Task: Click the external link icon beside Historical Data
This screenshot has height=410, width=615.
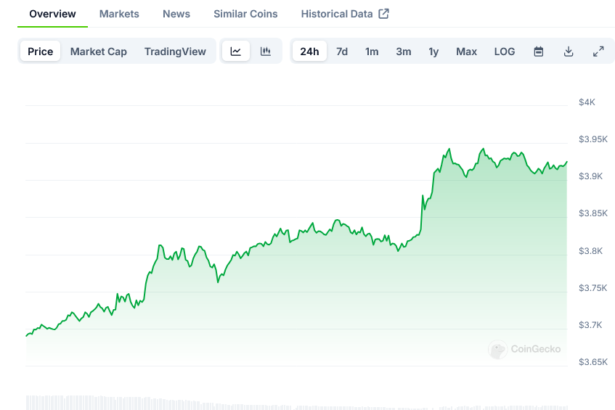Action: point(383,14)
